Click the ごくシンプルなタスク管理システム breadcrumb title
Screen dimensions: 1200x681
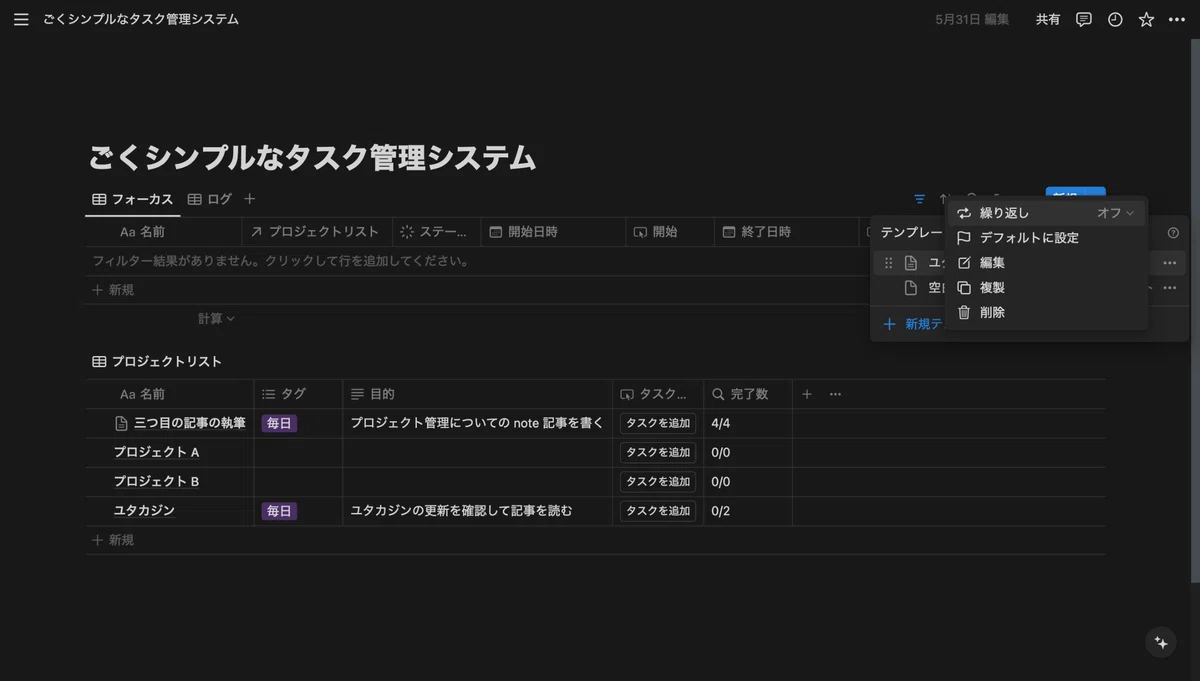tap(141, 19)
